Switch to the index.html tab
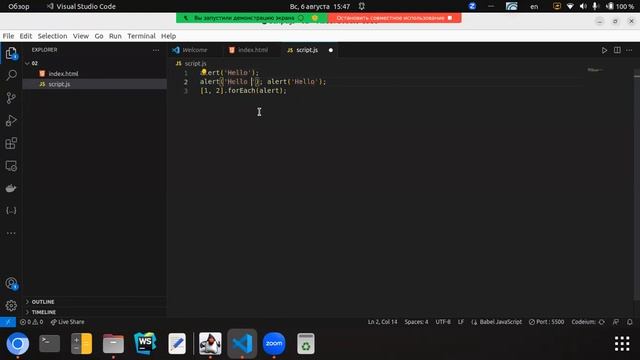This screenshot has height=360, width=640. tap(252, 50)
